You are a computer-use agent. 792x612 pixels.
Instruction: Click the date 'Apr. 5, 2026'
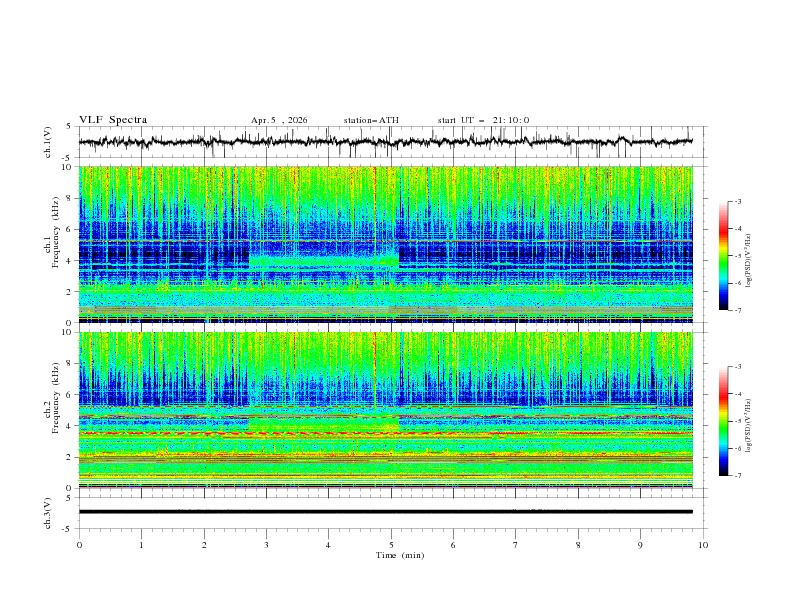[x=279, y=120]
